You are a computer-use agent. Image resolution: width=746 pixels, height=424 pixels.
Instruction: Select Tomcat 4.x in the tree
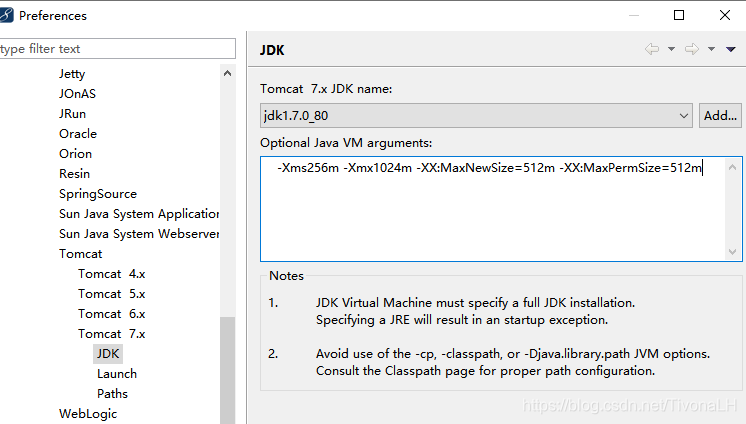pos(111,274)
